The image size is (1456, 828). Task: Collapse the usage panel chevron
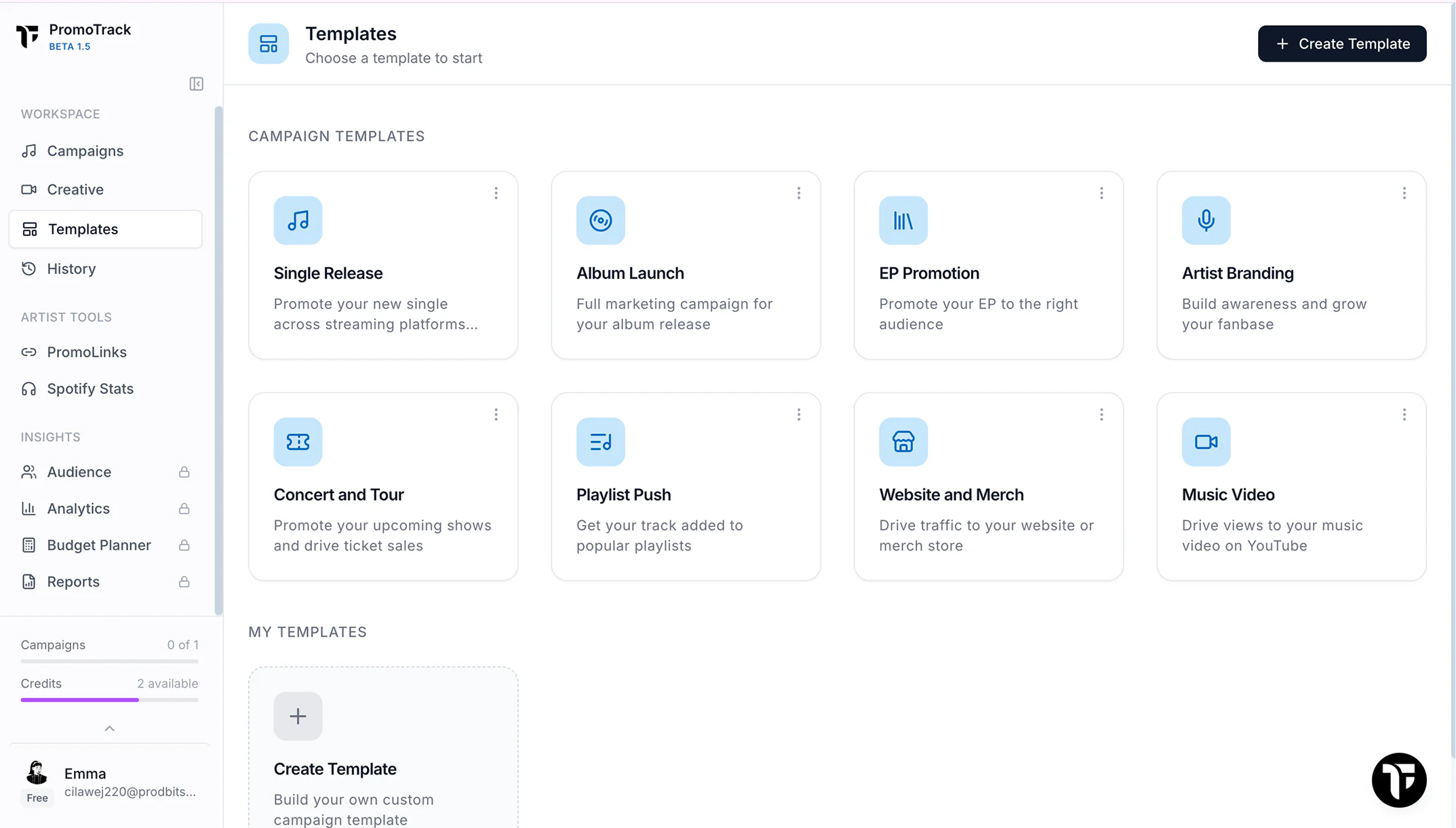109,728
